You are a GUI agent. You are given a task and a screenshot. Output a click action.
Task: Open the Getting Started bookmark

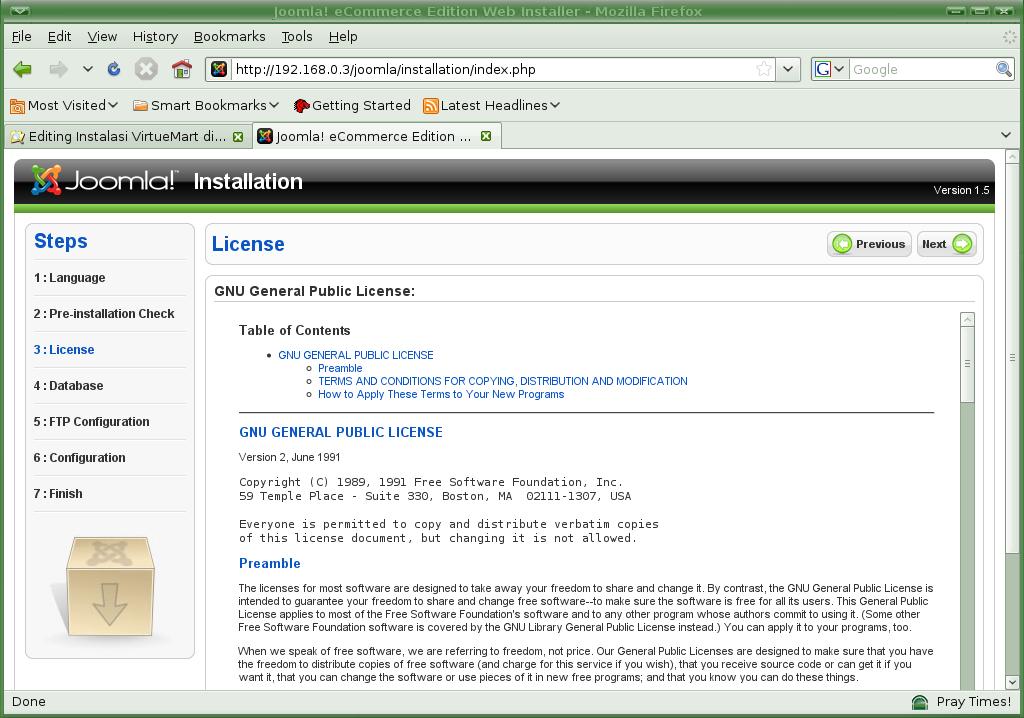pos(352,105)
